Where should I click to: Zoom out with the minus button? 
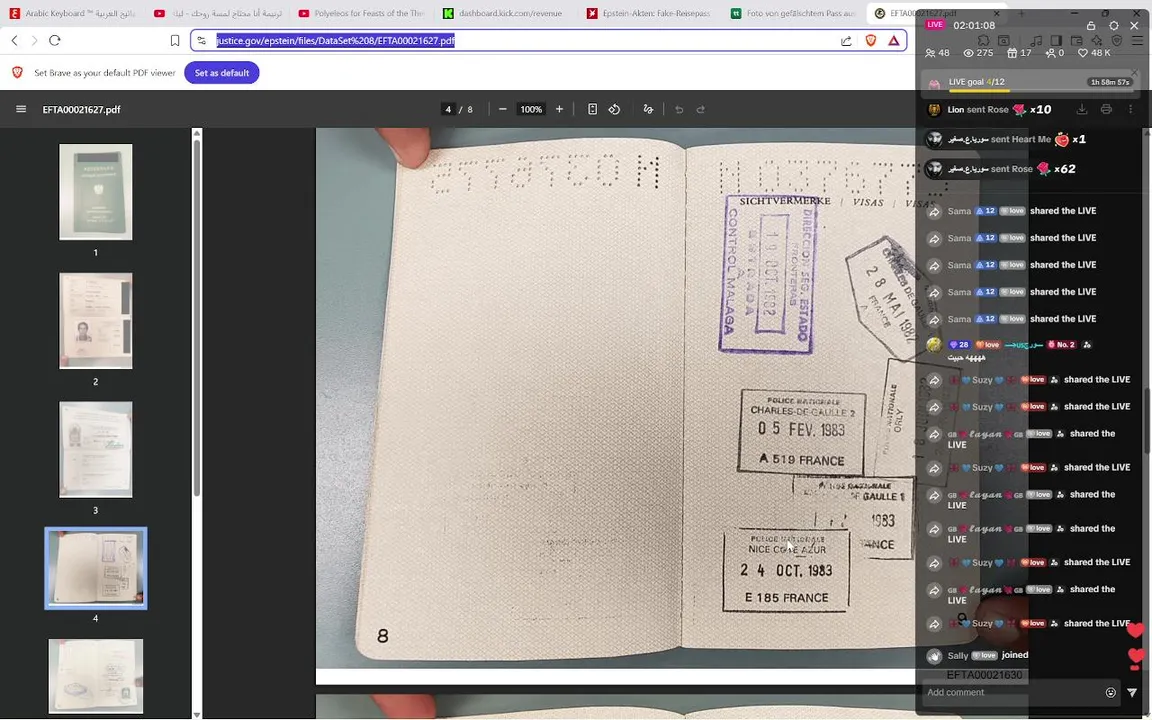coord(503,109)
